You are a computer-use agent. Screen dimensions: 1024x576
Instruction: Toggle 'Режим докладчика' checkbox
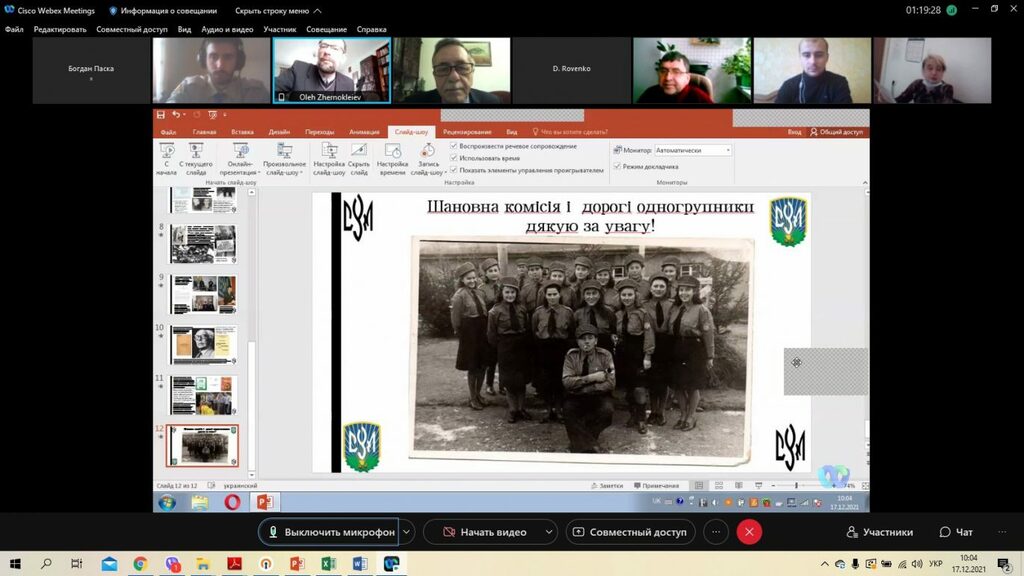point(618,166)
